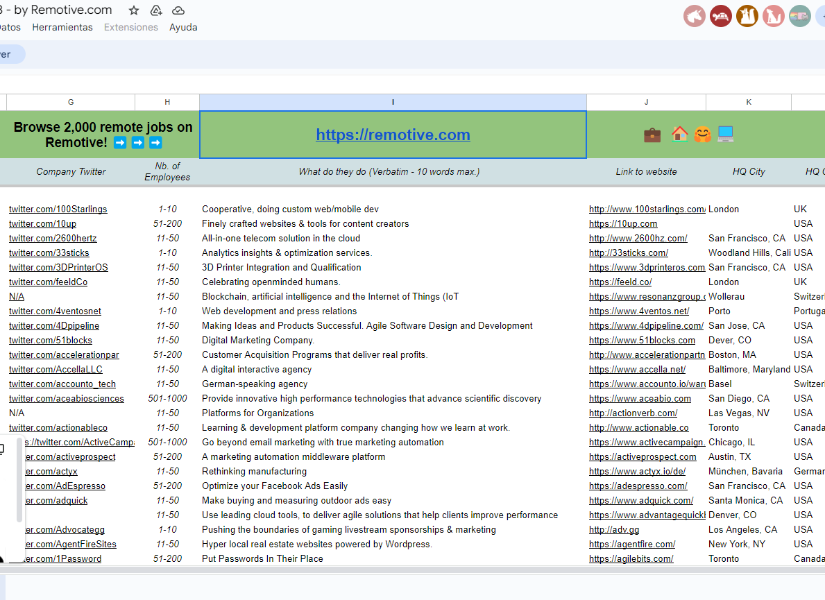The height and width of the screenshot is (600, 825).
Task: Star the spreadsheet with the star icon
Action: pyautogui.click(x=133, y=10)
